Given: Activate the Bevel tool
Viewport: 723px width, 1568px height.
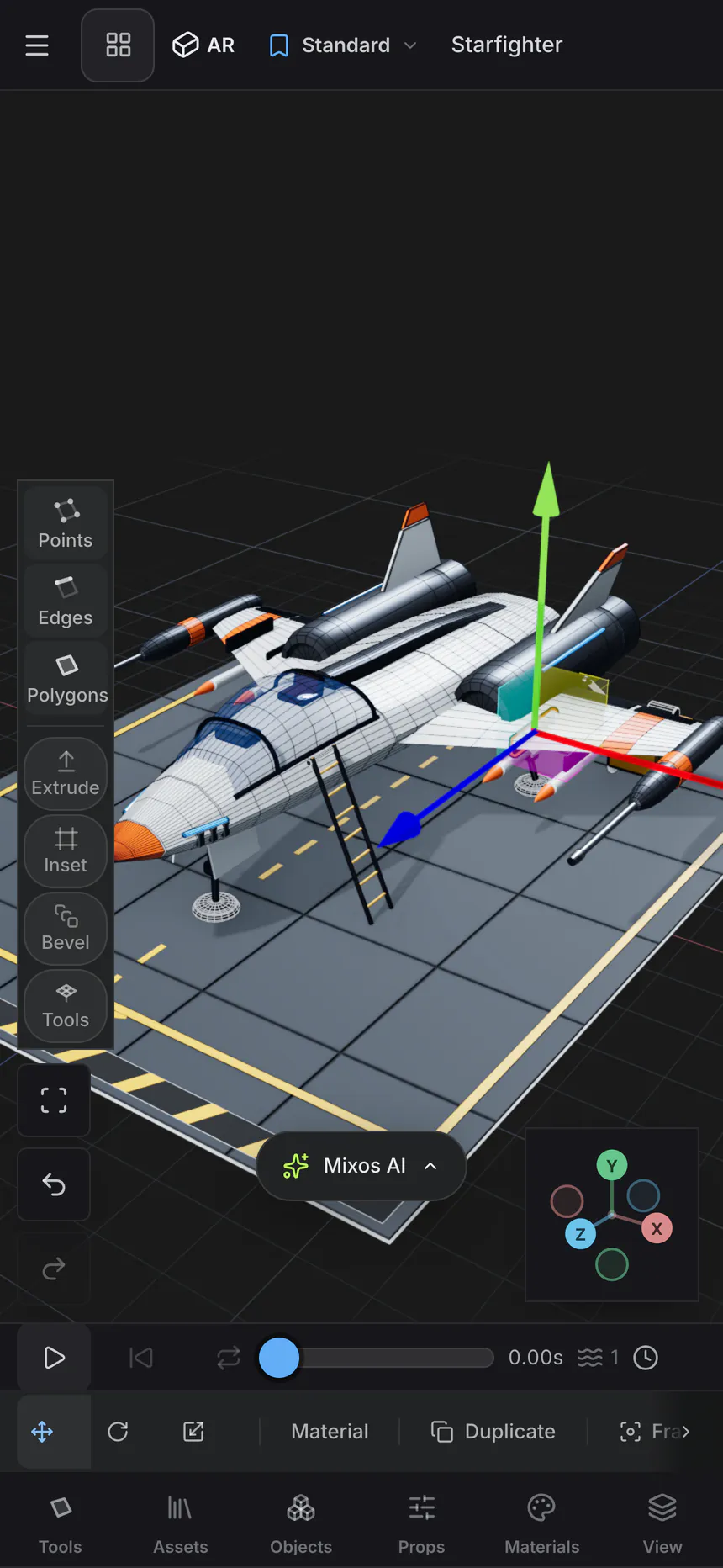Looking at the screenshot, I should [66, 929].
